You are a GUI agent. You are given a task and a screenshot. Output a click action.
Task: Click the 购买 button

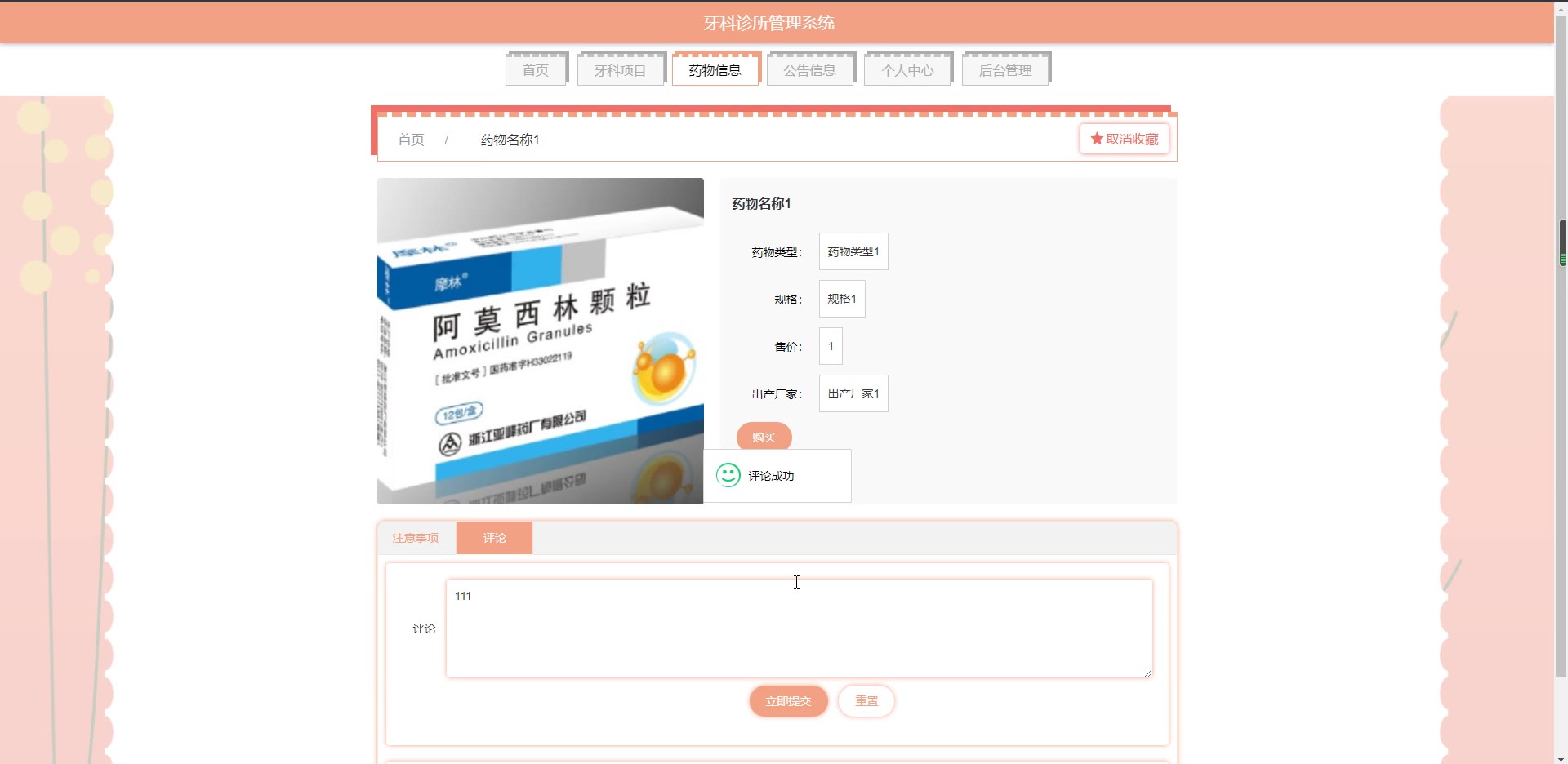pos(764,437)
